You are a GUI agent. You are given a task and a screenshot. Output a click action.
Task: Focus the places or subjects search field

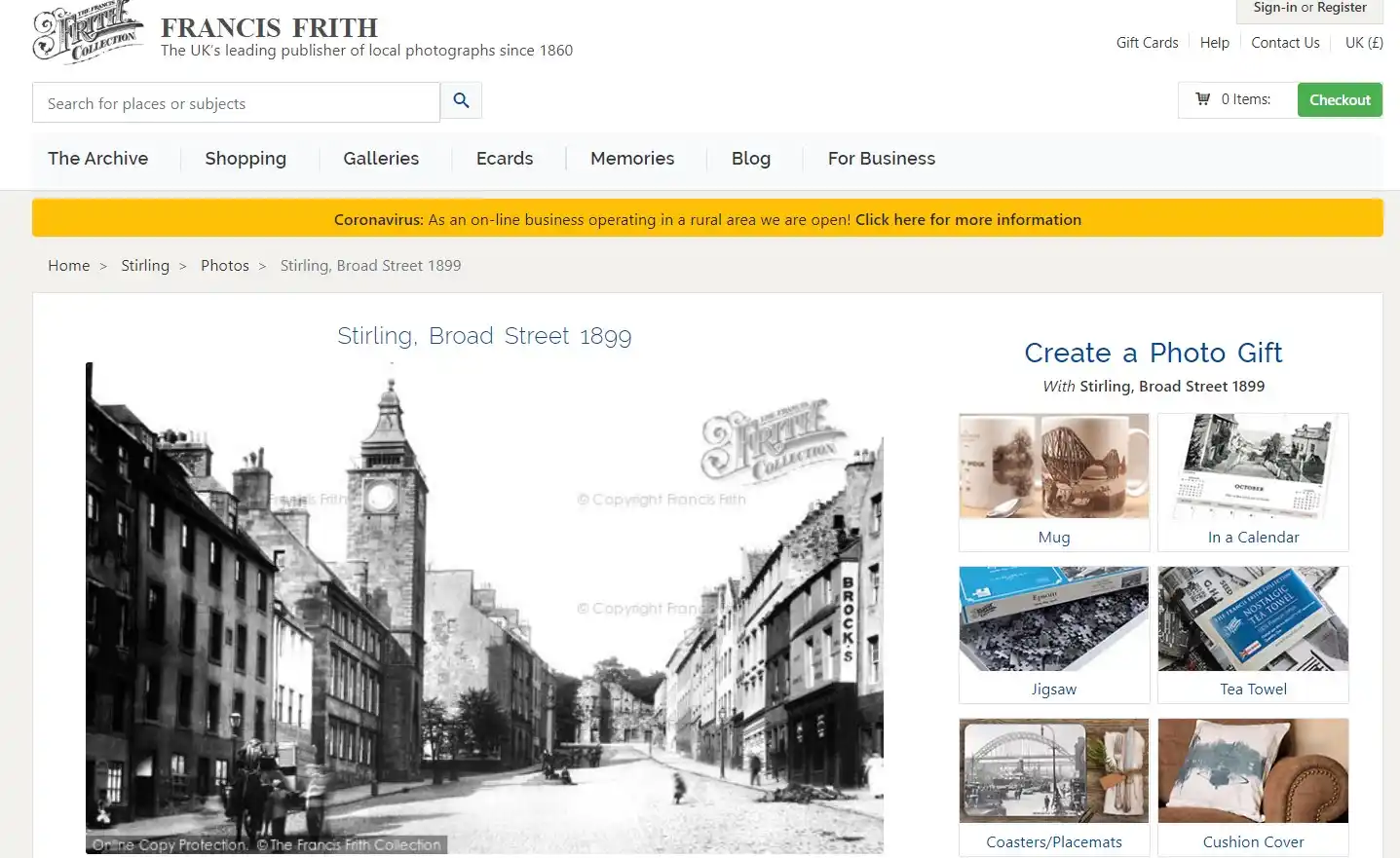236,103
